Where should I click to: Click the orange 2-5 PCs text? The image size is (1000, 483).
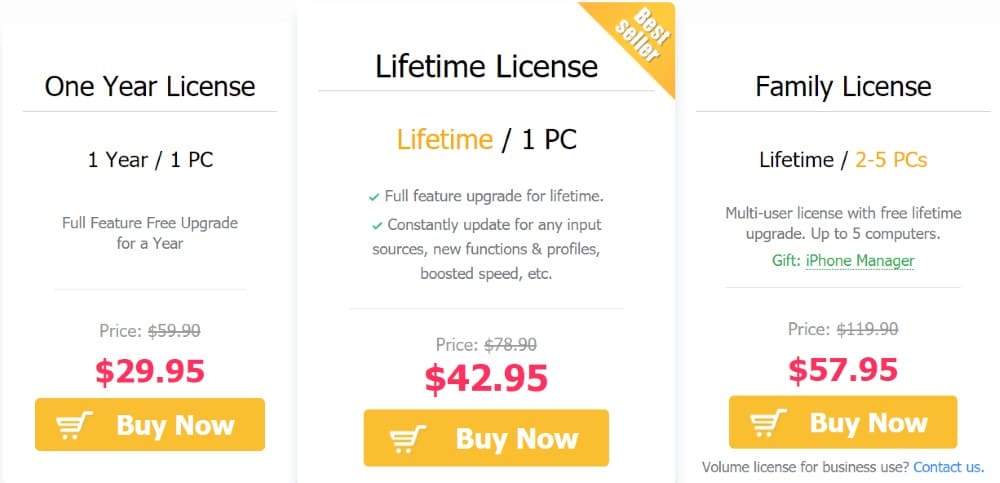(890, 160)
